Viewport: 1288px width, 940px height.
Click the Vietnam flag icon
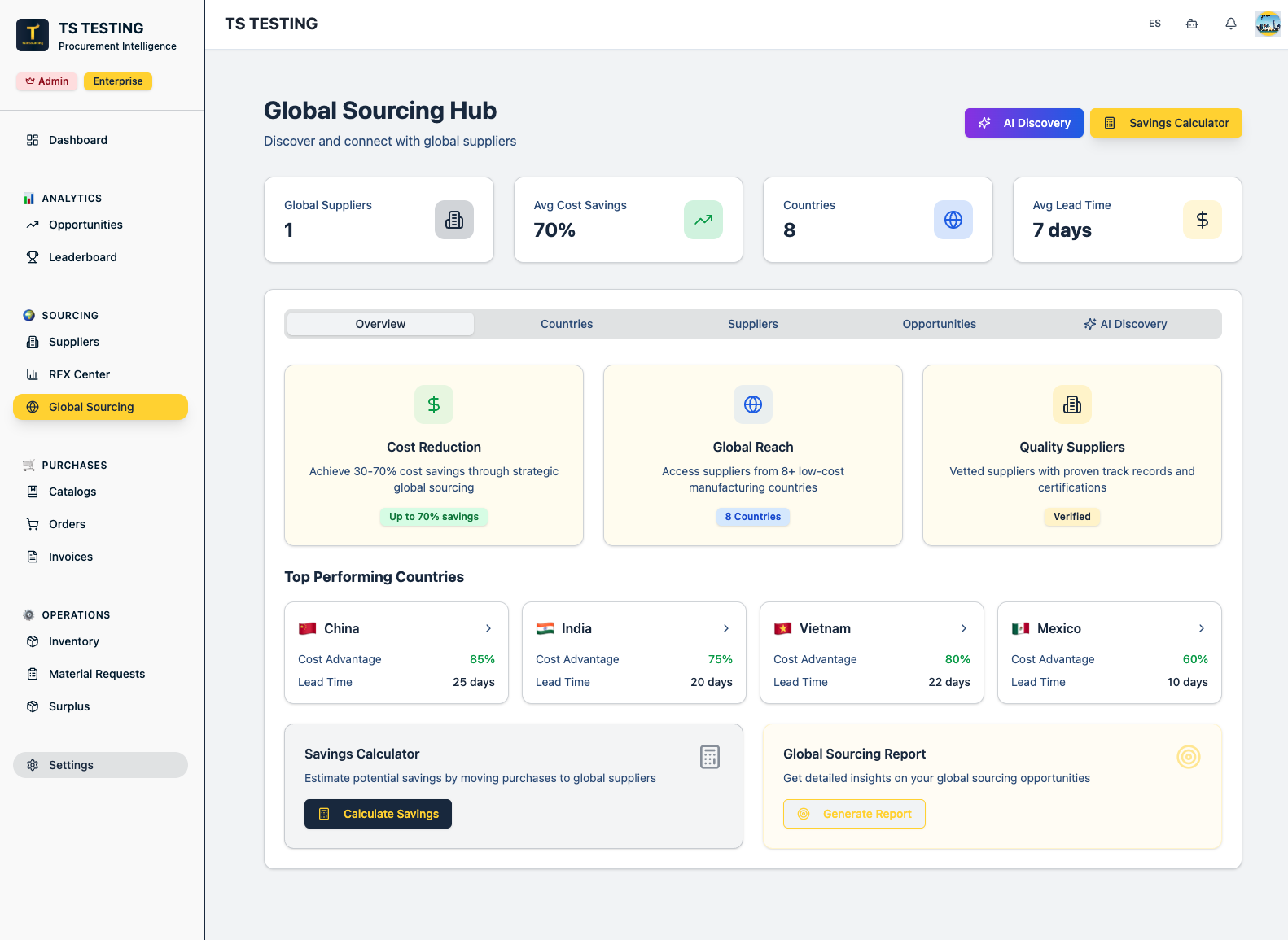(x=782, y=628)
